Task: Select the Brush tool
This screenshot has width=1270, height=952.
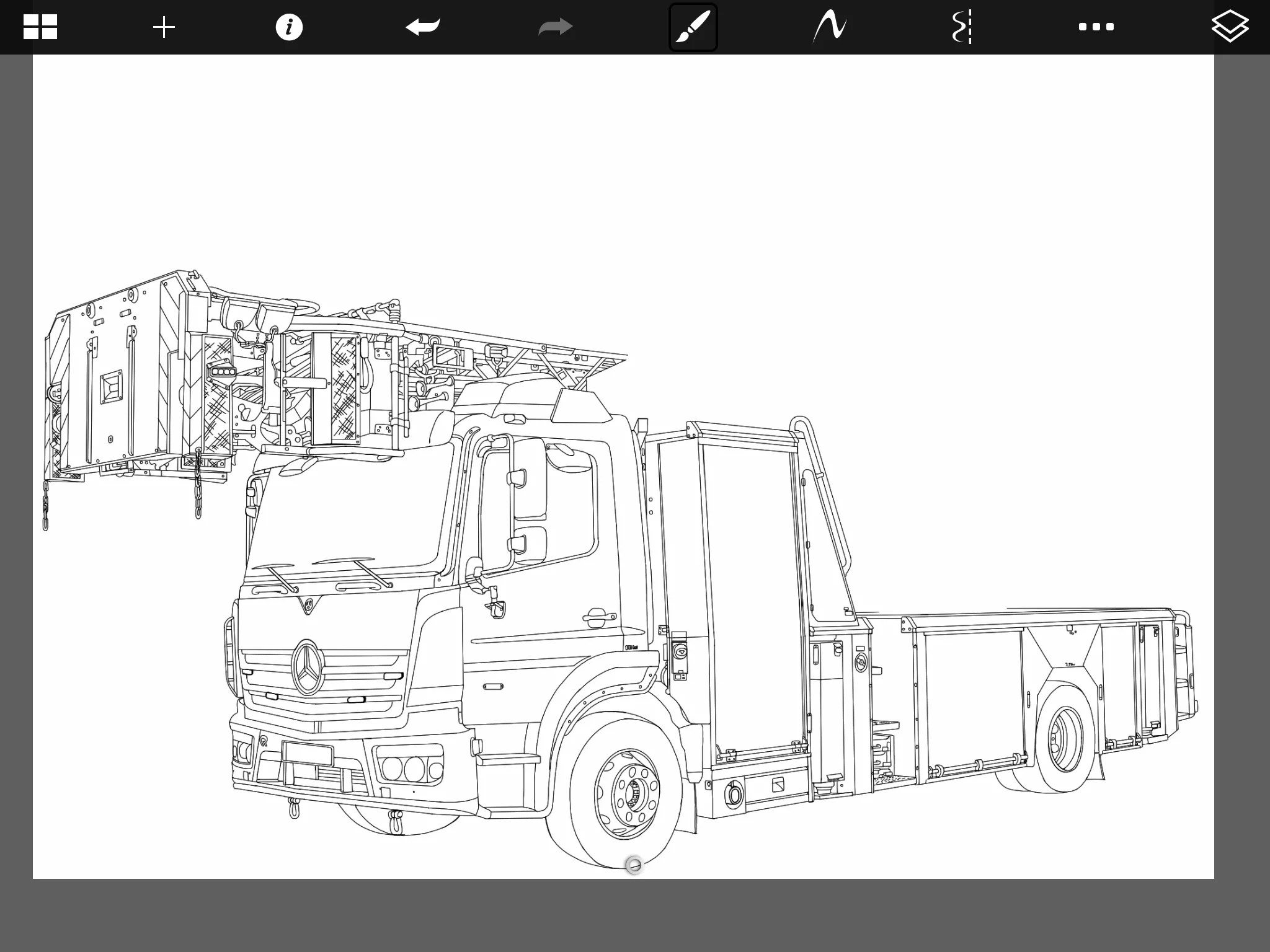Action: pos(693,27)
